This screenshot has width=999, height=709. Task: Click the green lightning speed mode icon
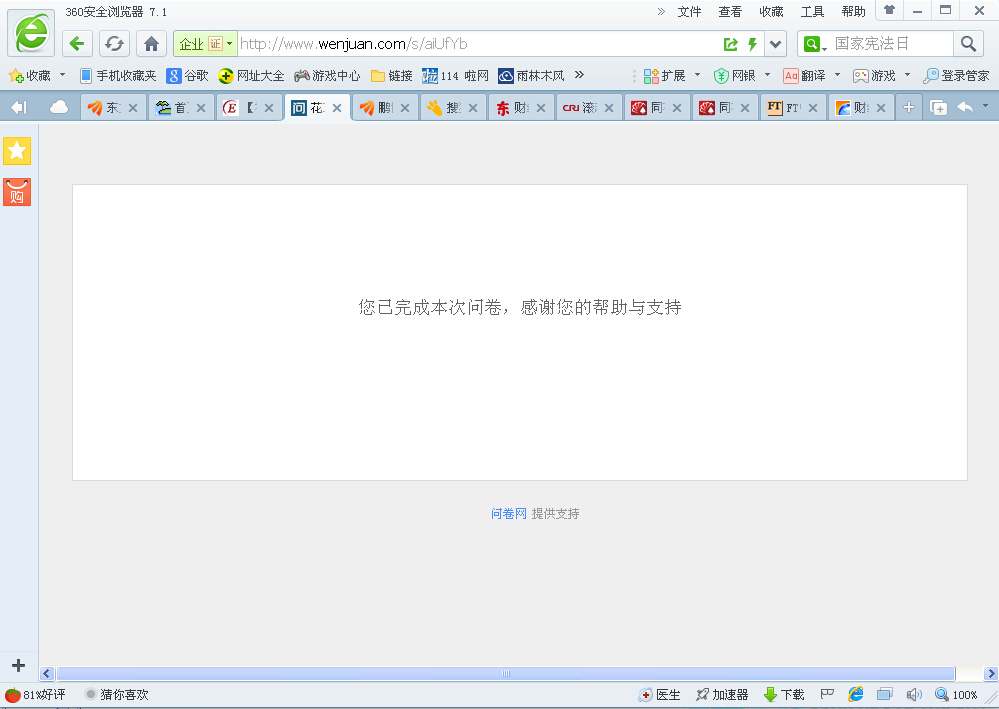[x=752, y=44]
